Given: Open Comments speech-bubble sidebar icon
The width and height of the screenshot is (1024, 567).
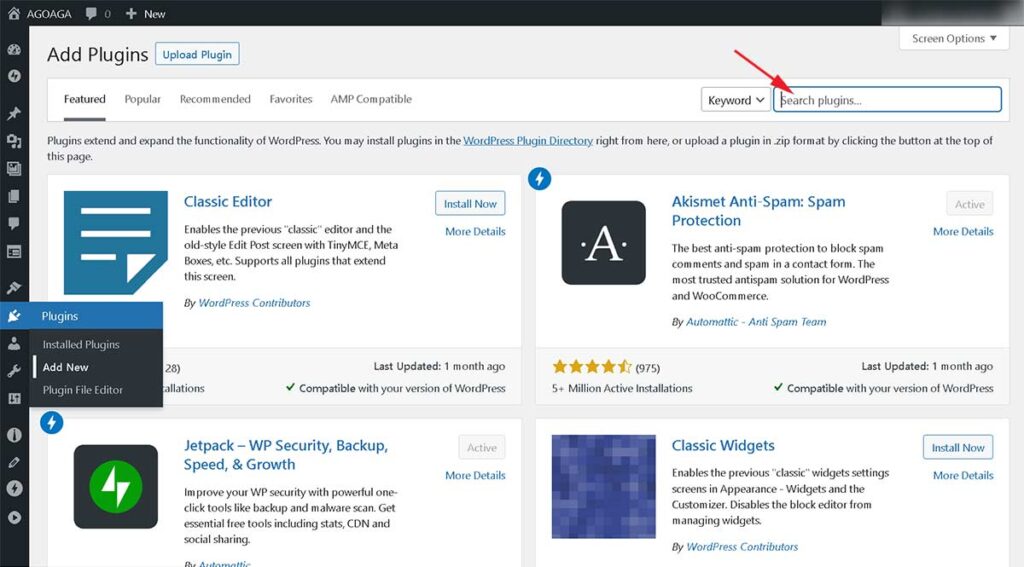Looking at the screenshot, I should (14, 223).
